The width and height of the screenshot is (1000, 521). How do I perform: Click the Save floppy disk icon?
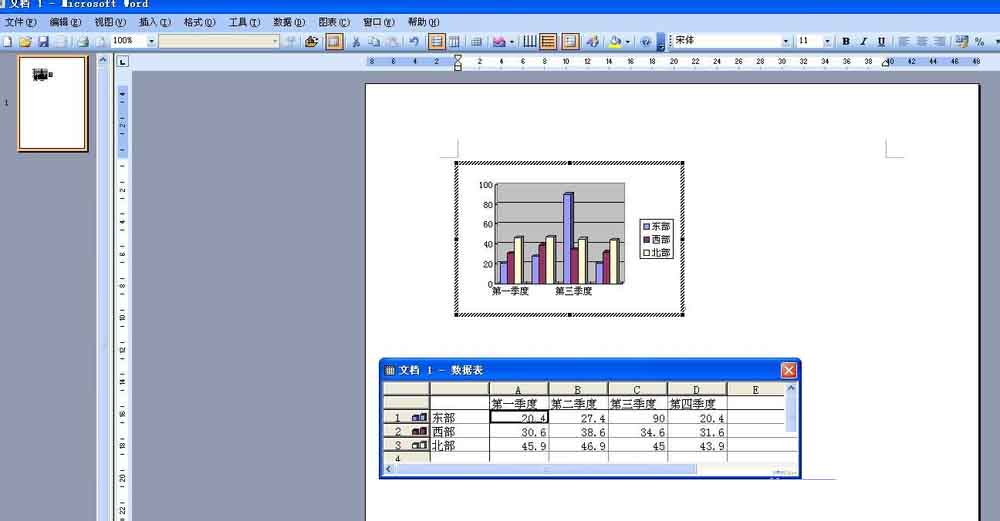[43, 41]
